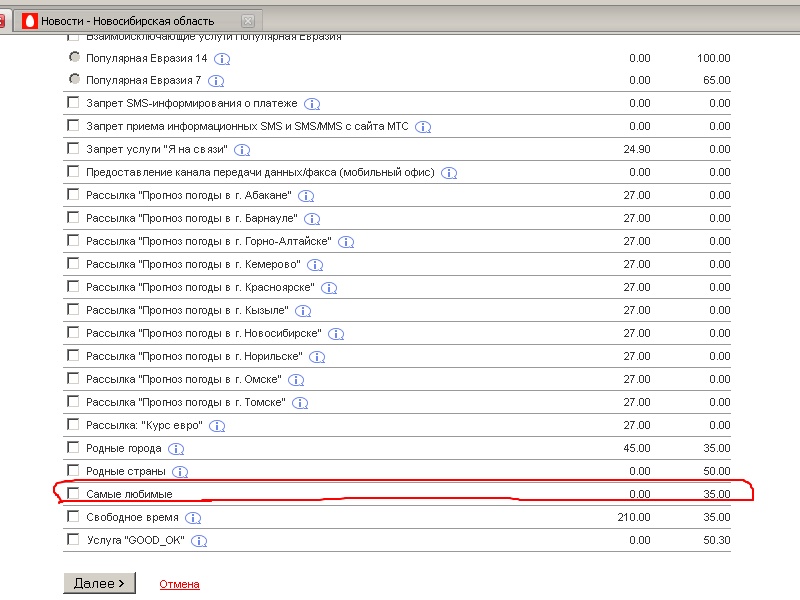This screenshot has width=800, height=600.
Task: Check the Услуга "GOOD_OK" checkbox
Action: click(x=73, y=540)
